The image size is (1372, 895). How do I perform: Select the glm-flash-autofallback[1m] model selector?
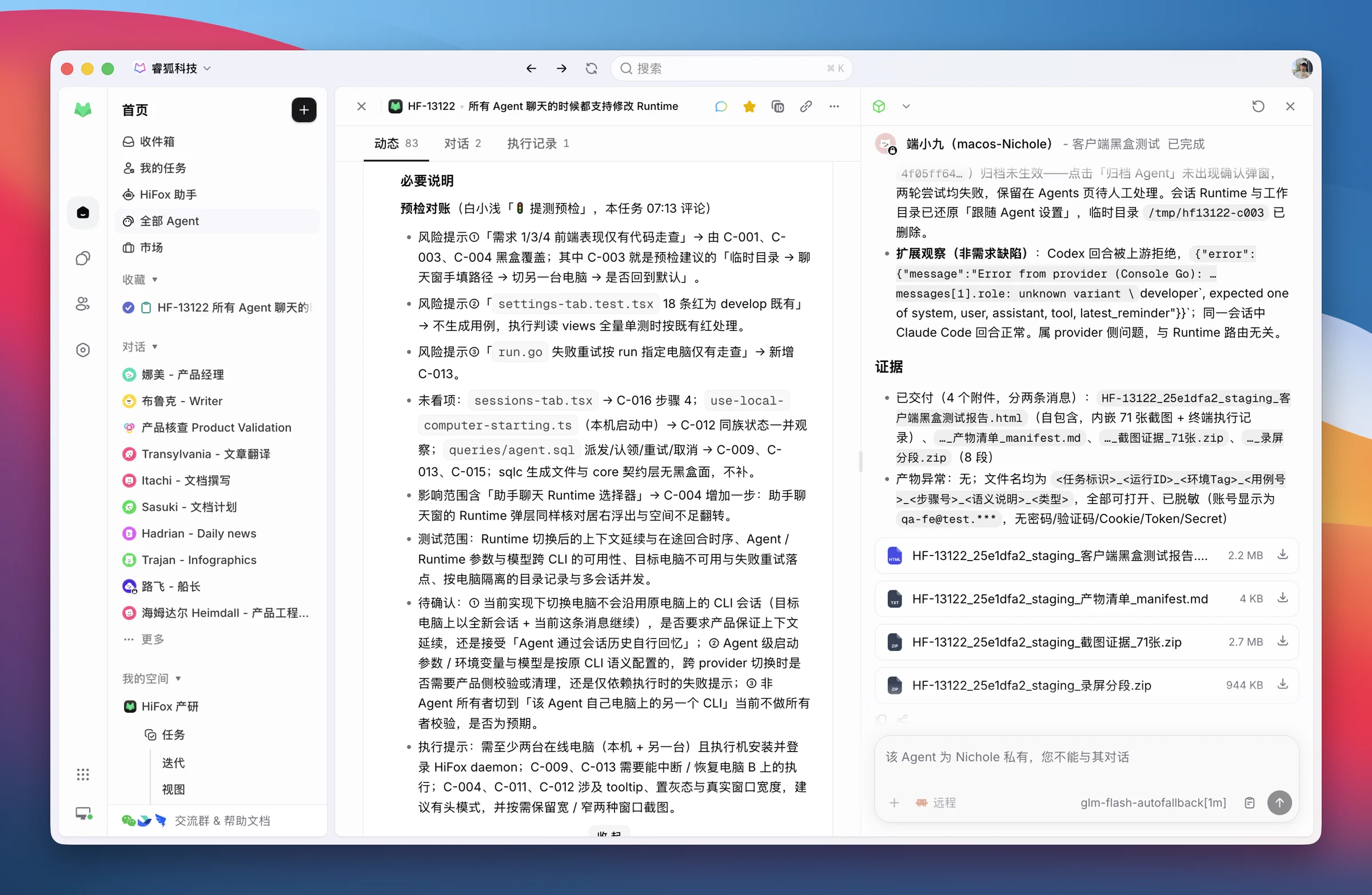tap(1153, 802)
